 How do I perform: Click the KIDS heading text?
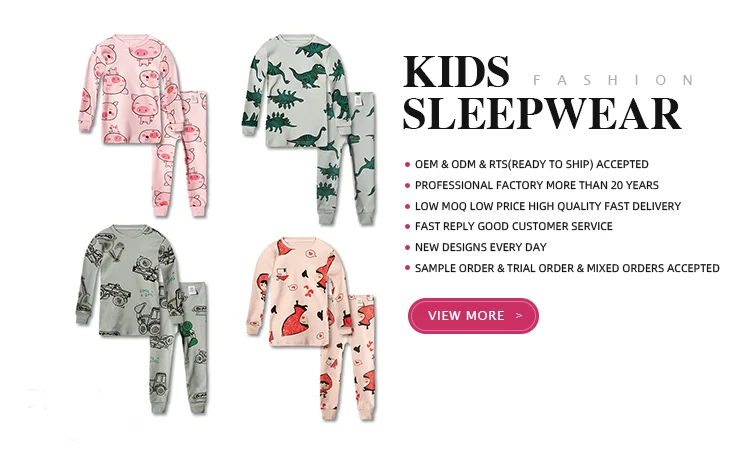tap(456, 72)
